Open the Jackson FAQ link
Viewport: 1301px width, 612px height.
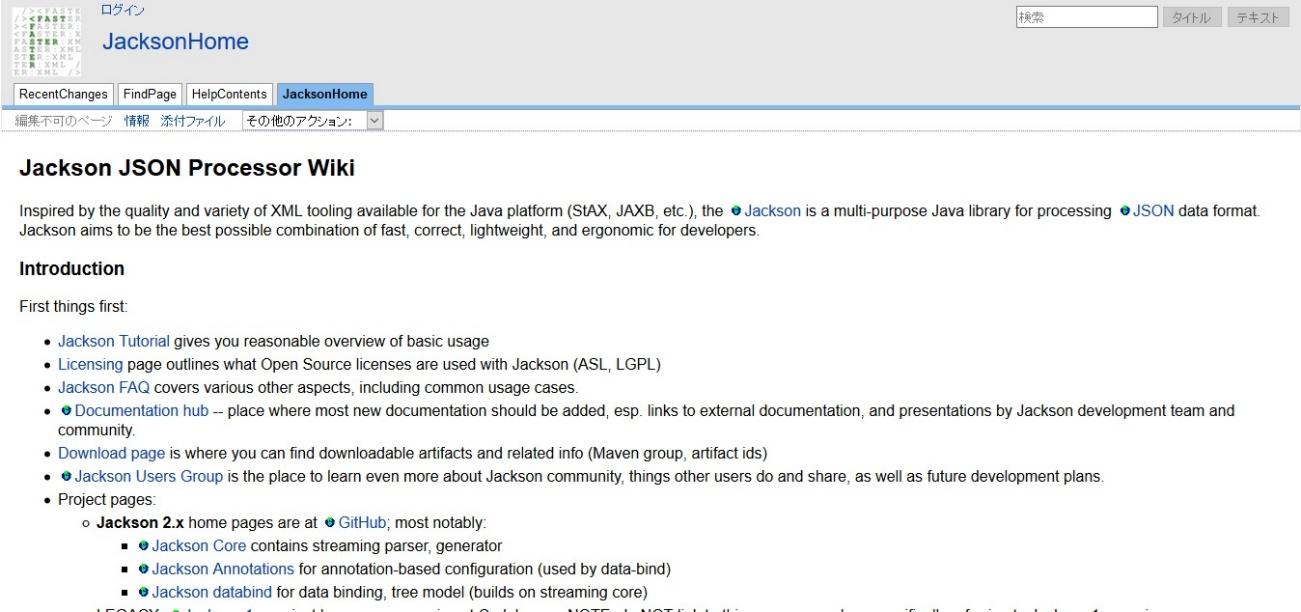(x=102, y=389)
